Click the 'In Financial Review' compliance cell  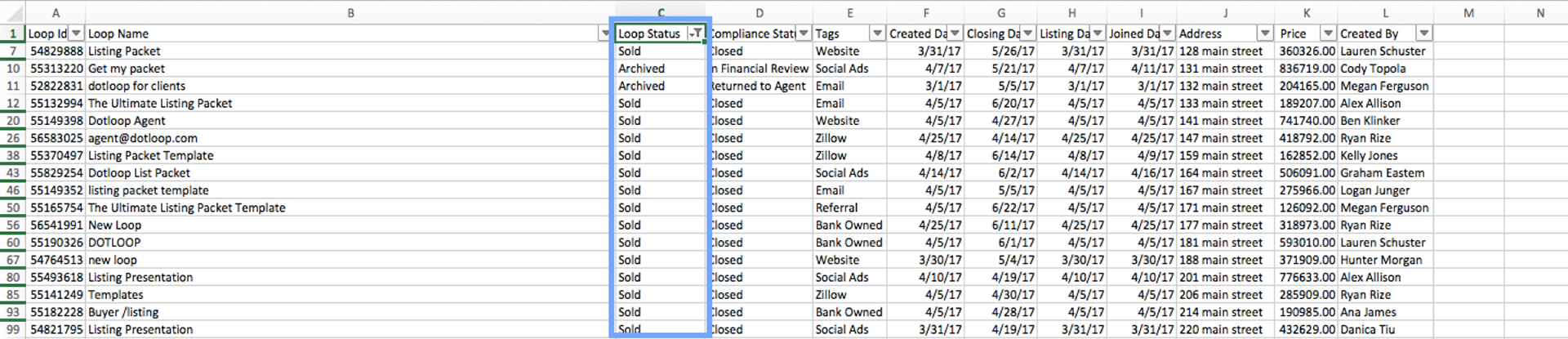759,69
